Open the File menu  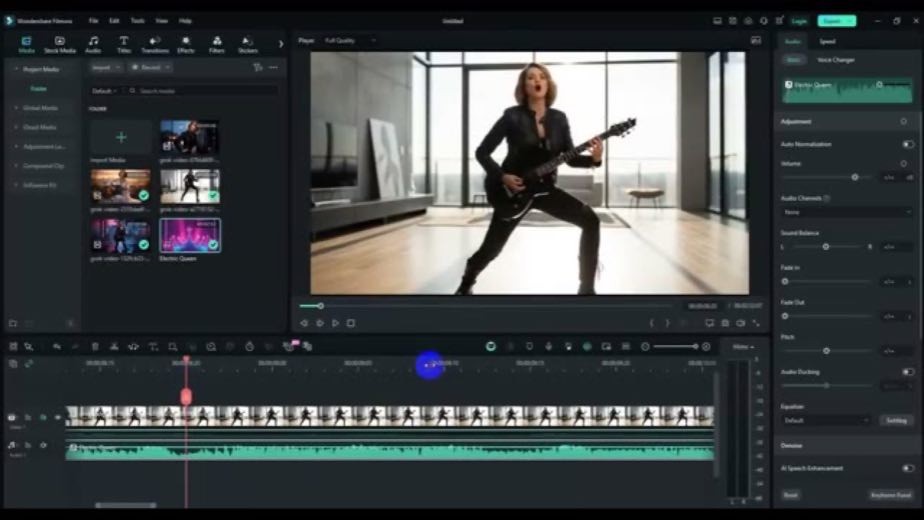[94, 21]
